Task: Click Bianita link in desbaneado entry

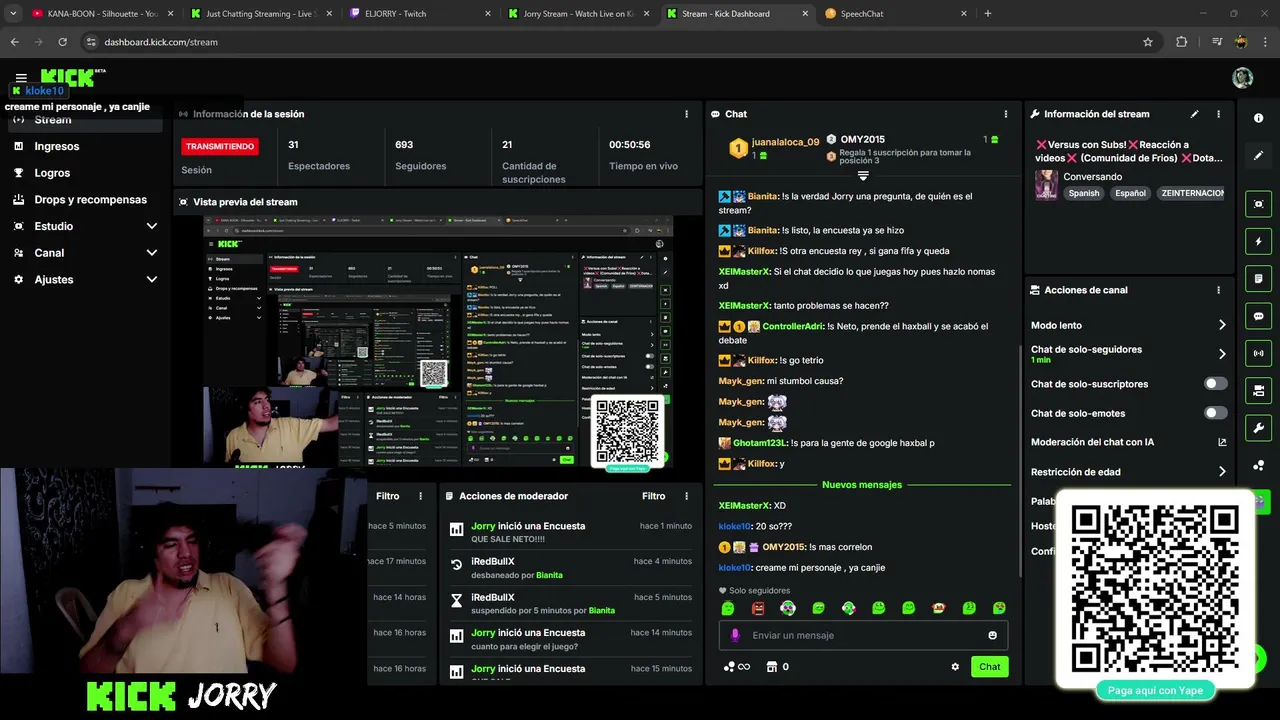Action: tap(549, 575)
